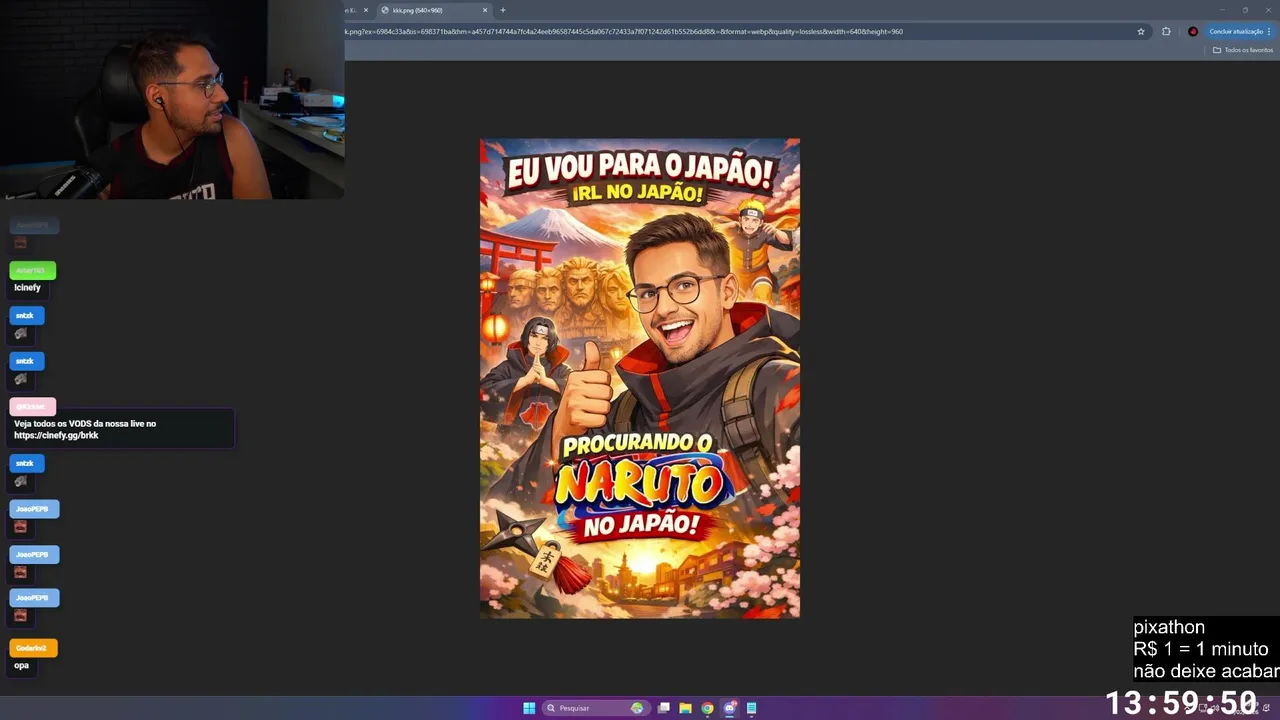Screen dimensions: 1280x720
Task: Switch to the kkk.png tab
Action: pyautogui.click(x=430, y=10)
